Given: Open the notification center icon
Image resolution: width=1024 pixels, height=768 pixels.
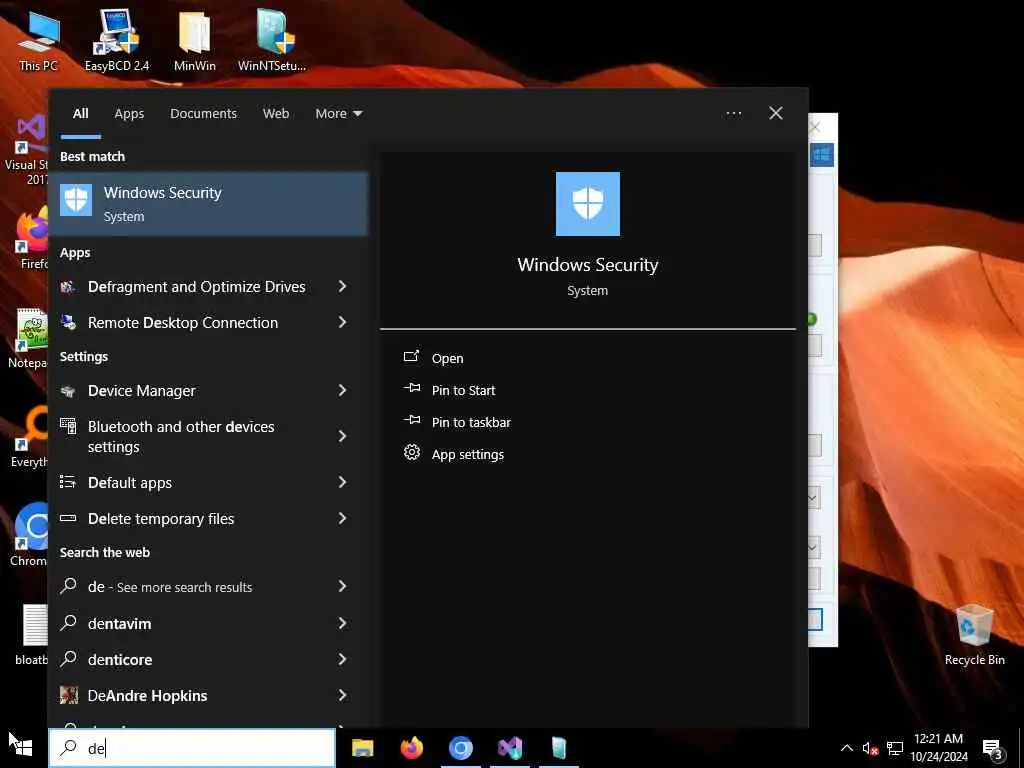Looking at the screenshot, I should point(993,749).
